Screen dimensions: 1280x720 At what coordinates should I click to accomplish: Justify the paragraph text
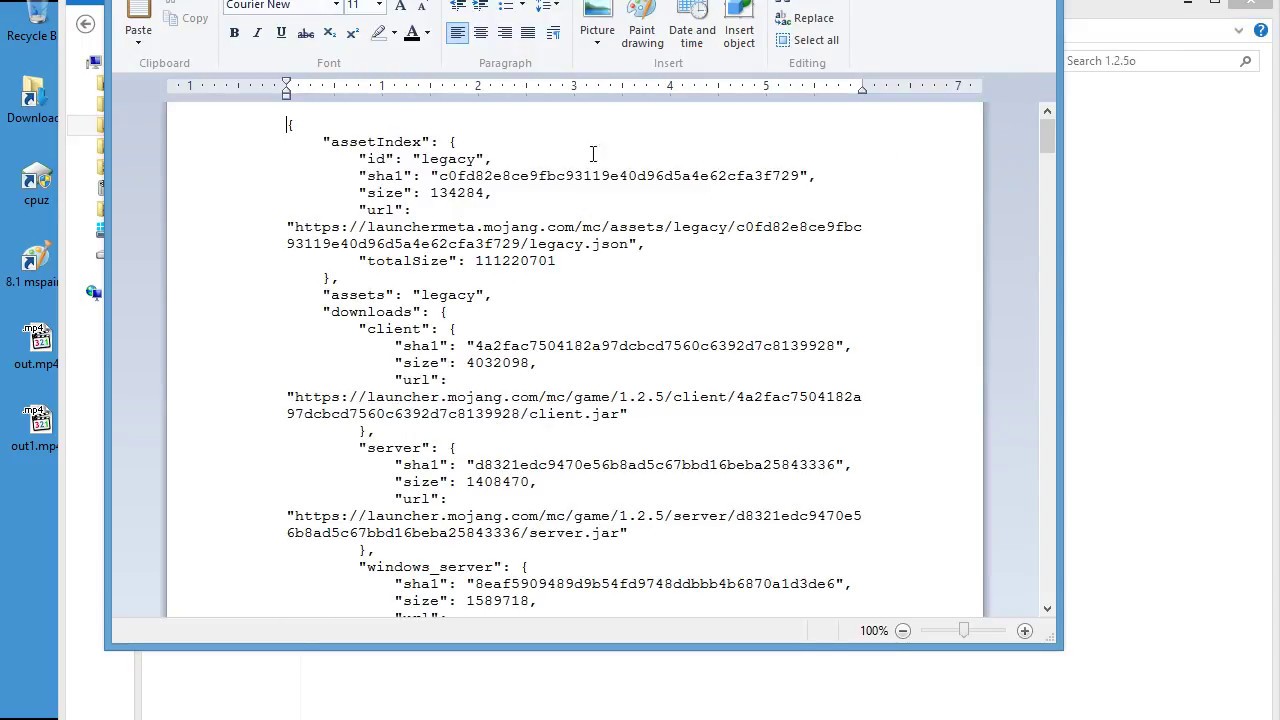coord(528,33)
